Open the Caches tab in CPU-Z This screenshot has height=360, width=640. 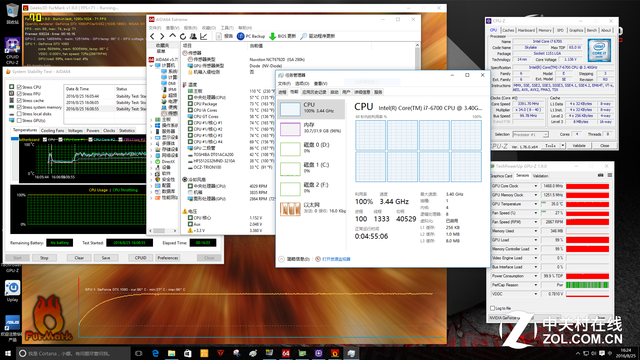[508, 30]
